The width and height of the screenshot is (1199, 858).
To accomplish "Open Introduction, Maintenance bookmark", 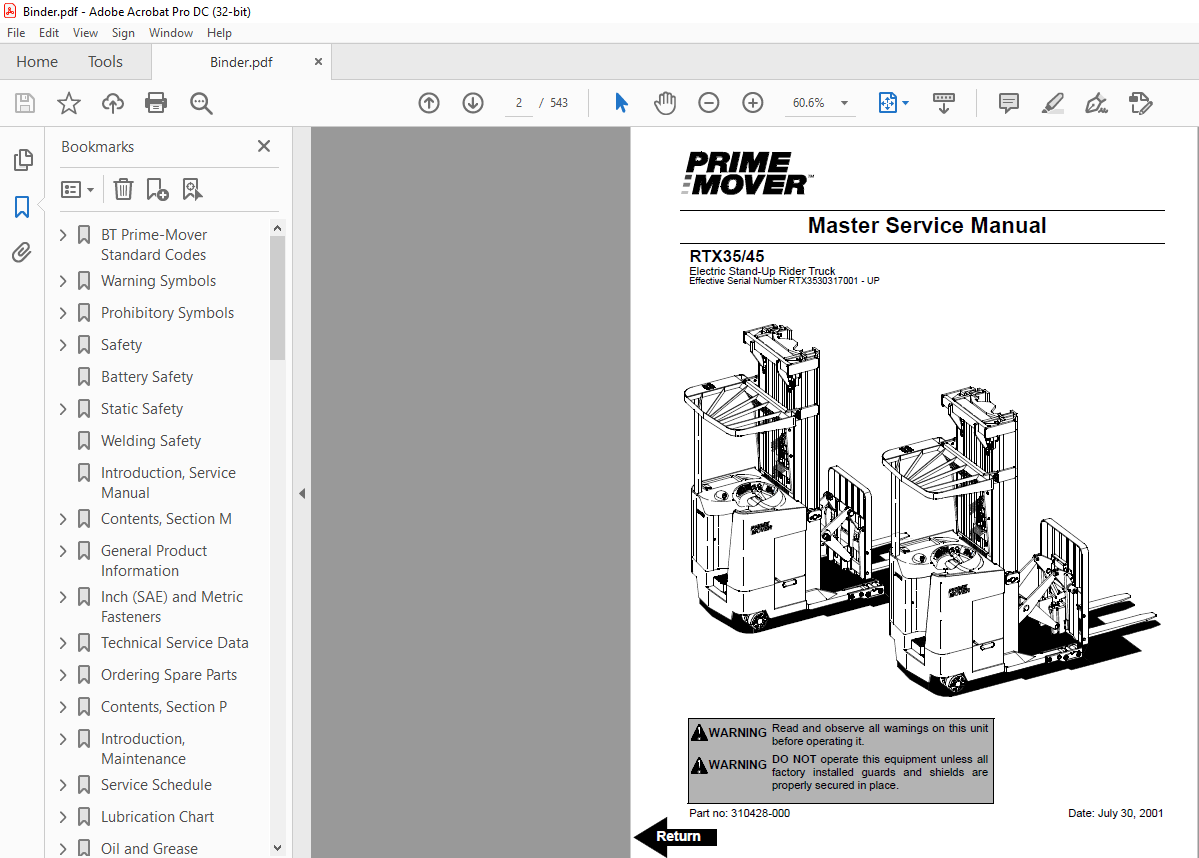I will coord(143,749).
